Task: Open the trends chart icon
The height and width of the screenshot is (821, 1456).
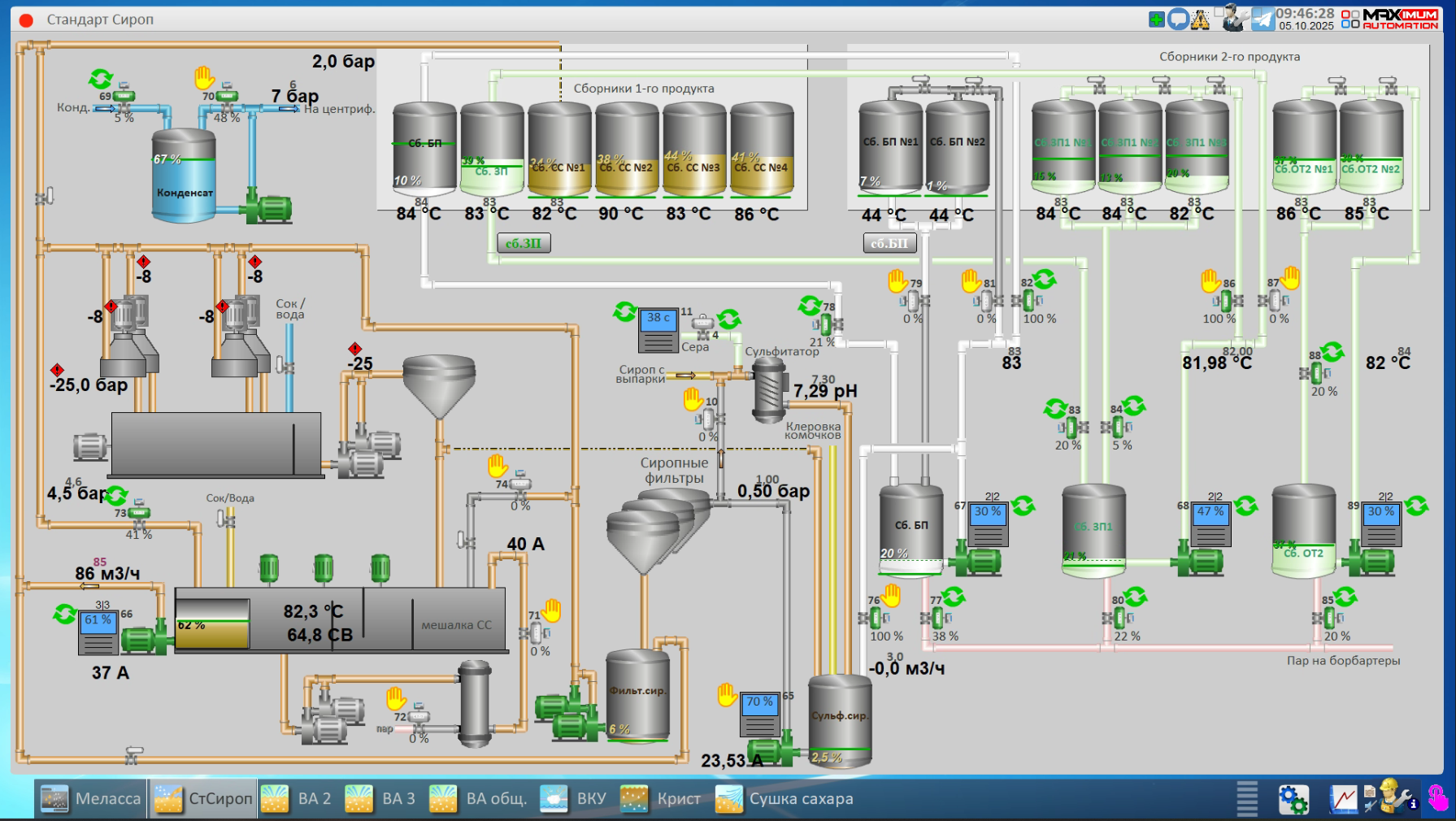Action: point(1343,799)
